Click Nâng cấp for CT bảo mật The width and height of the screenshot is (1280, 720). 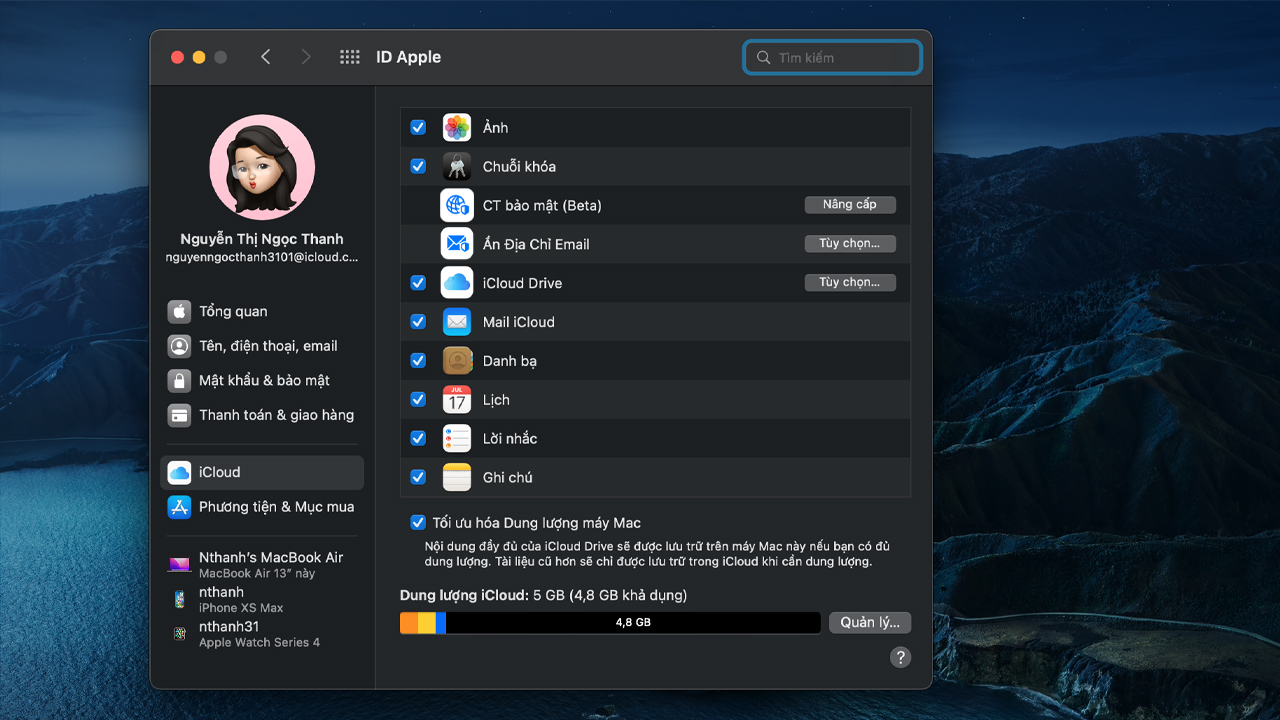850,205
